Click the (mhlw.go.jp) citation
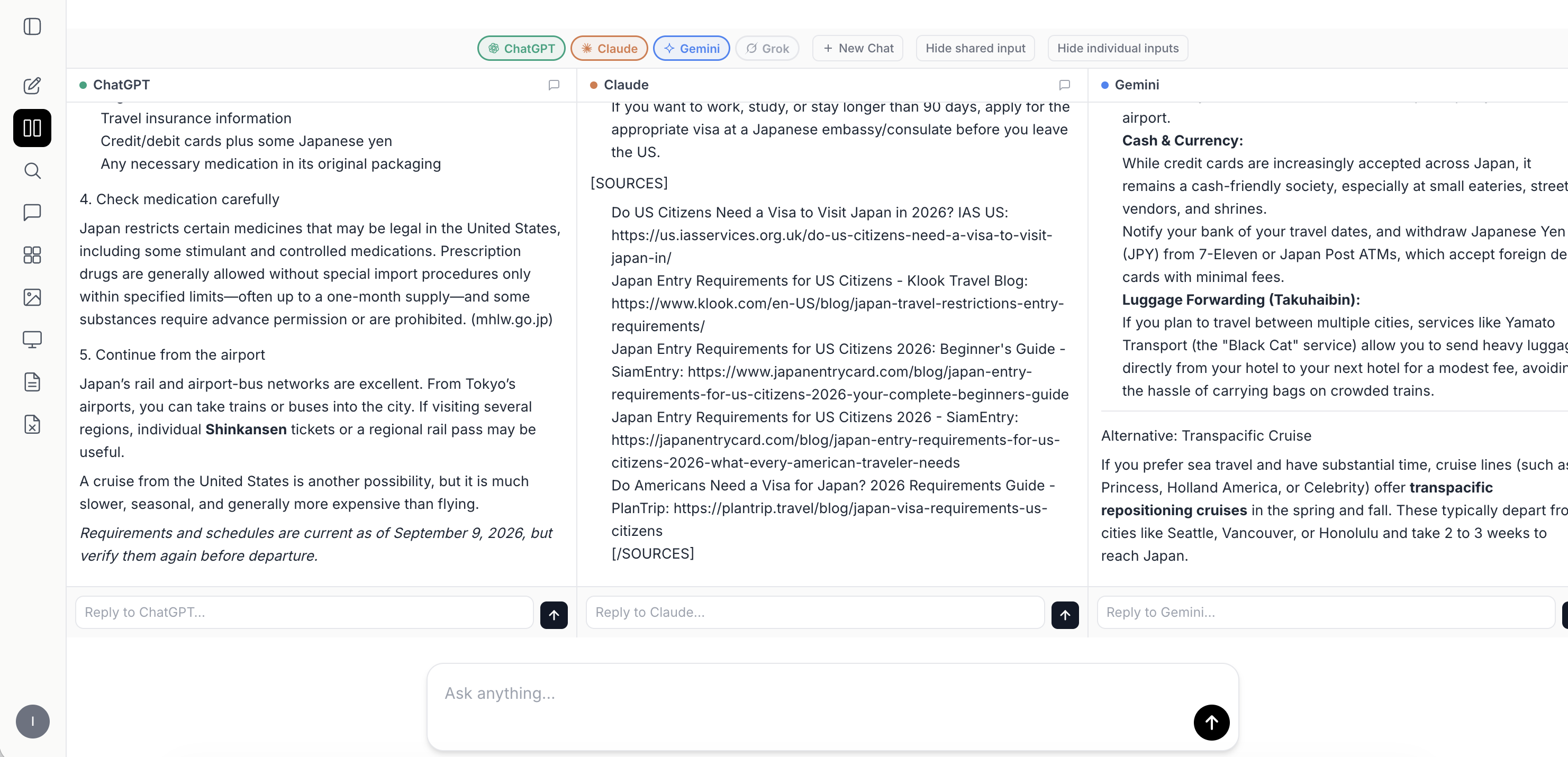This screenshot has height=757, width=1568. (x=512, y=319)
